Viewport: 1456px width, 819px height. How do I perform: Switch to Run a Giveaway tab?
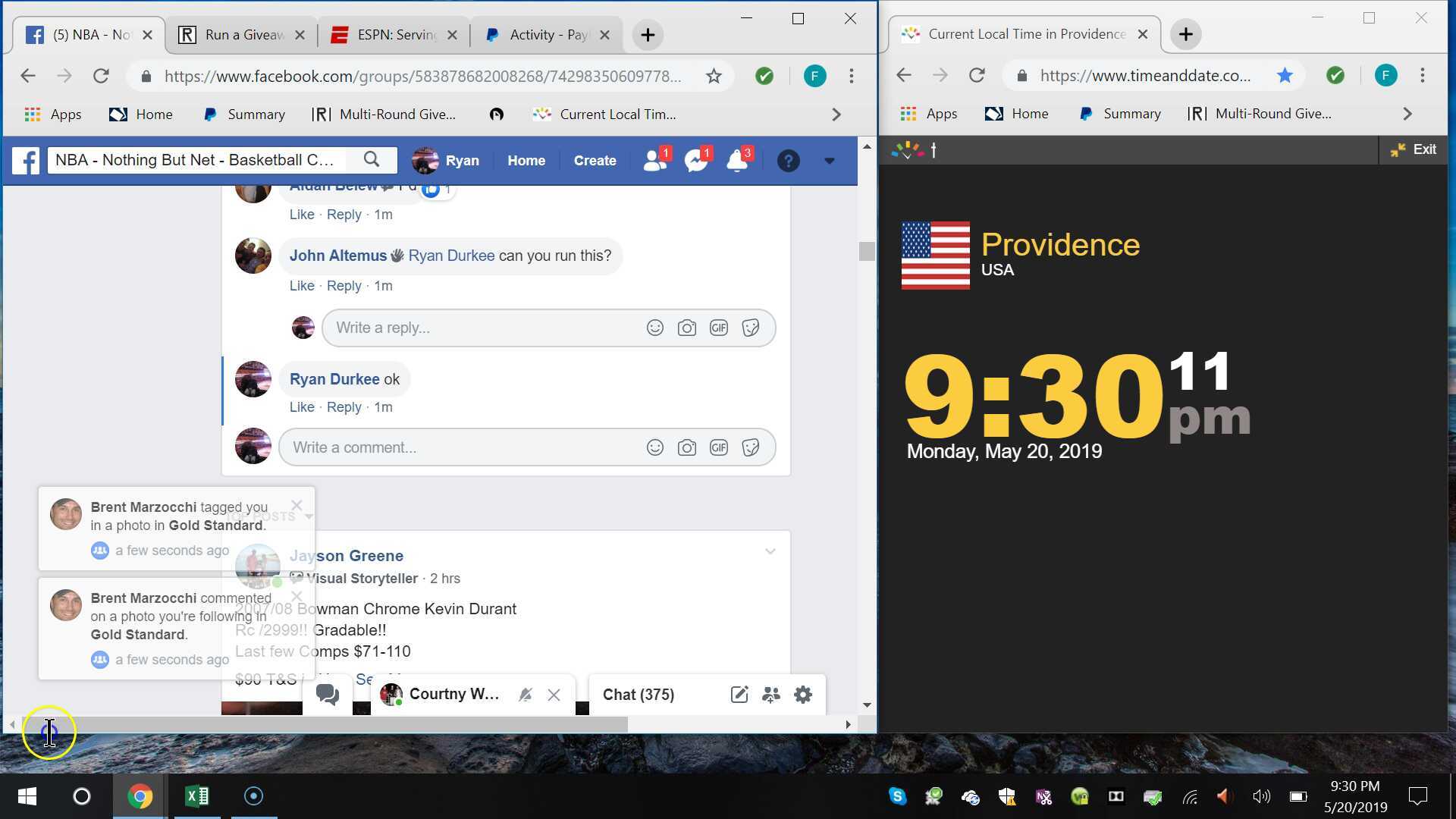click(x=243, y=35)
